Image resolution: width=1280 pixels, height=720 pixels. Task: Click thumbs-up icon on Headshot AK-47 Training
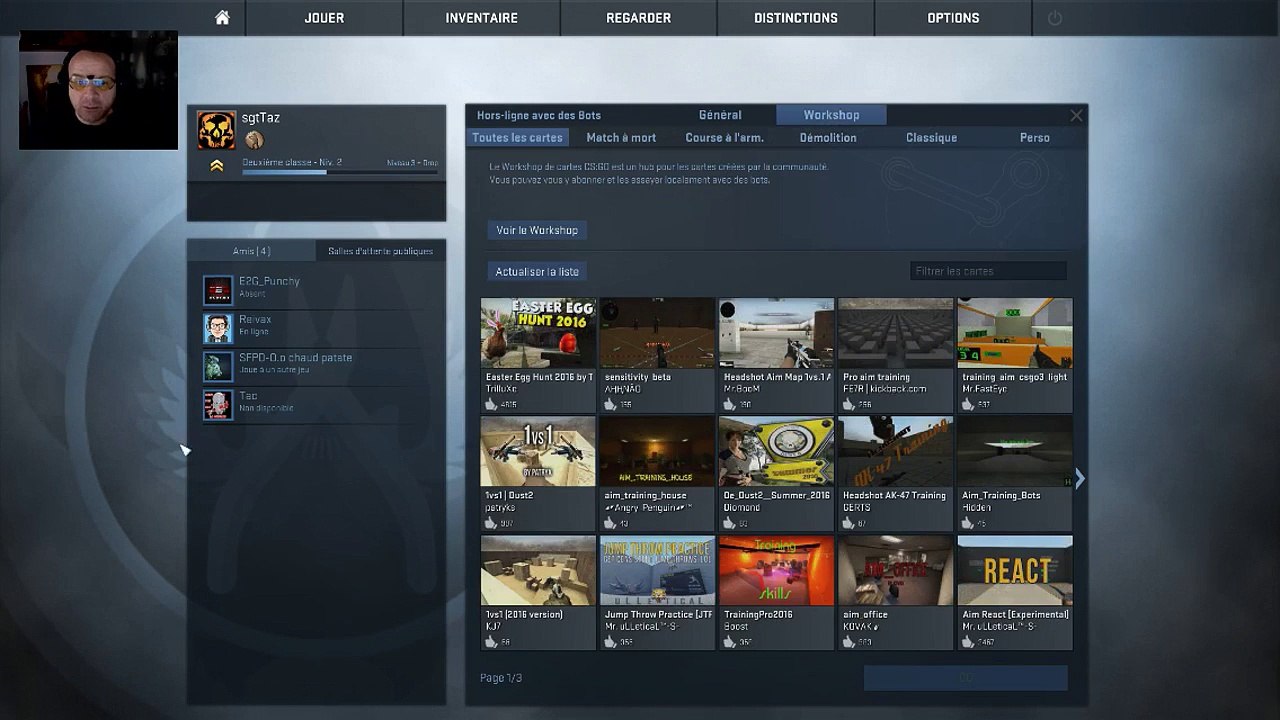848,523
